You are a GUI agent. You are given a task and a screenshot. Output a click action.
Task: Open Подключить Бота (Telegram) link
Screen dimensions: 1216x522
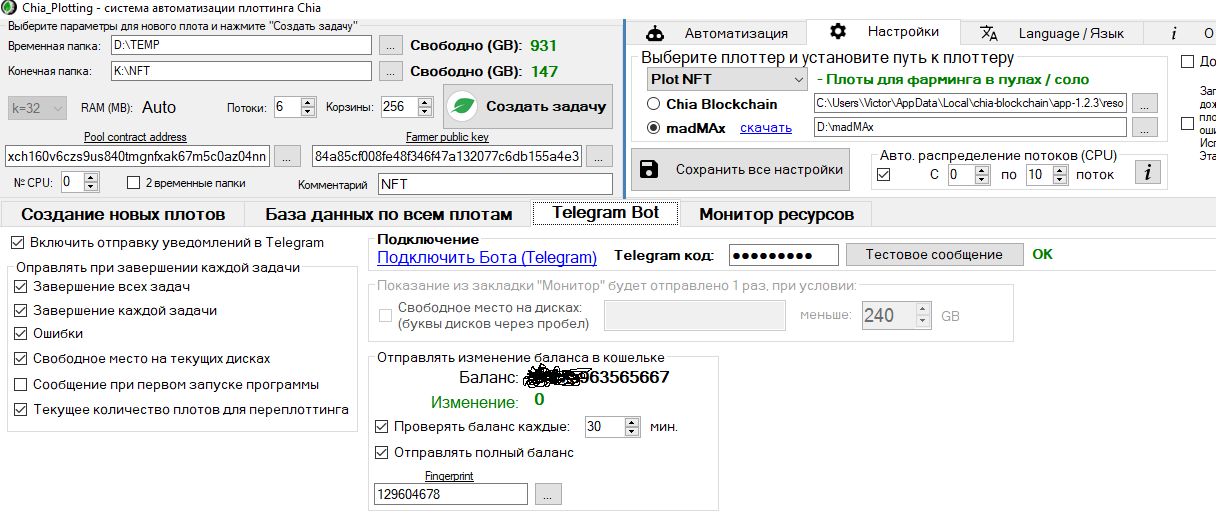tap(486, 258)
